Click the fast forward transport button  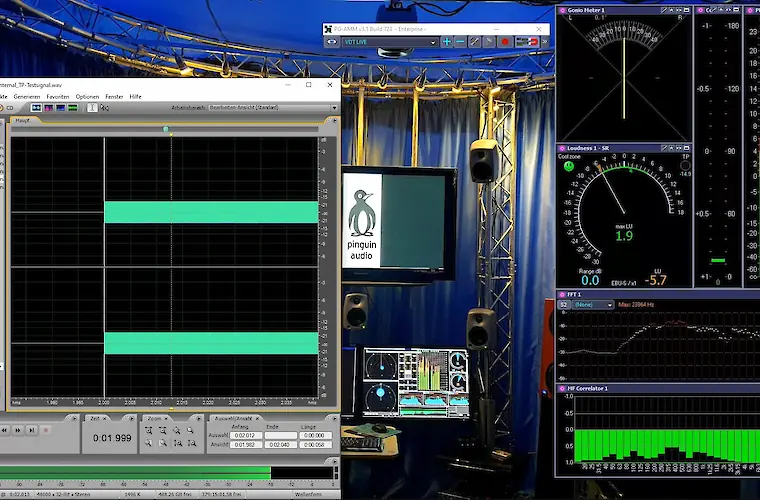[19, 430]
